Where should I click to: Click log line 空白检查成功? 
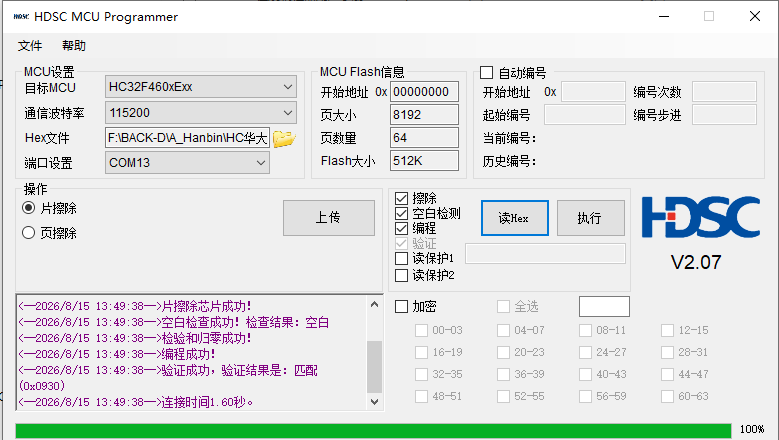(173, 322)
